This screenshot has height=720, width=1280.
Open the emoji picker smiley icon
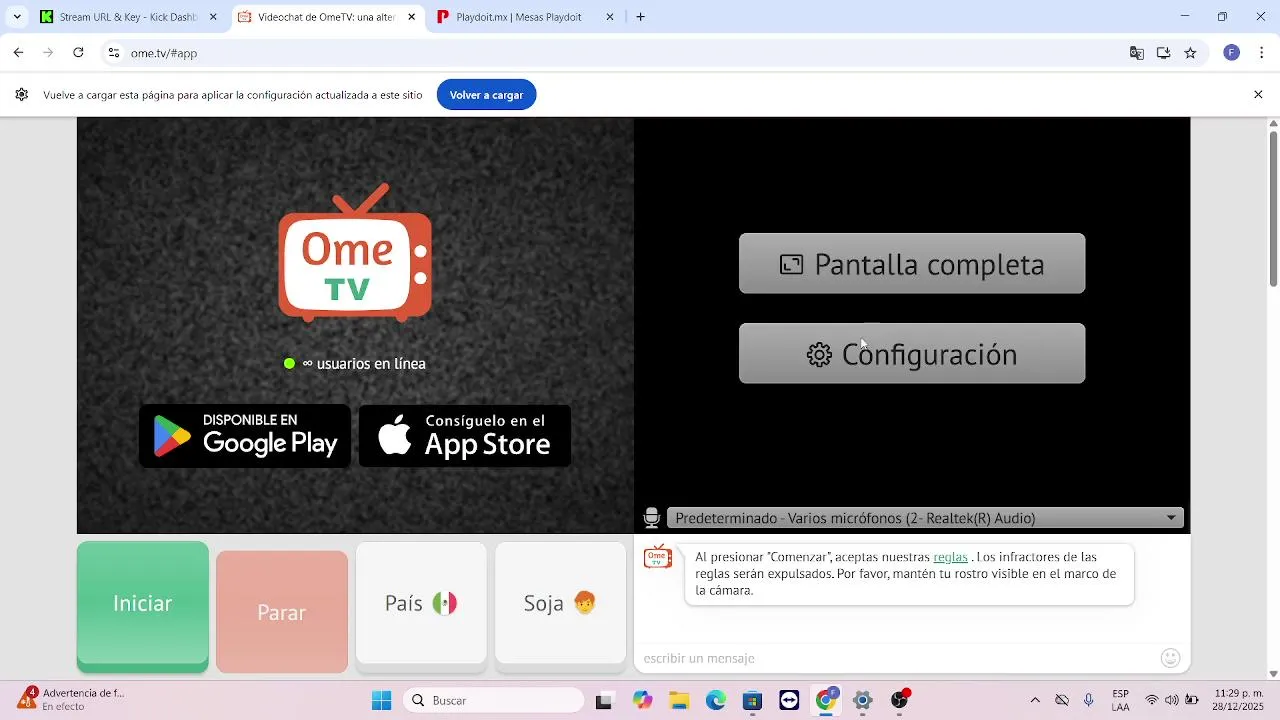tap(1171, 658)
